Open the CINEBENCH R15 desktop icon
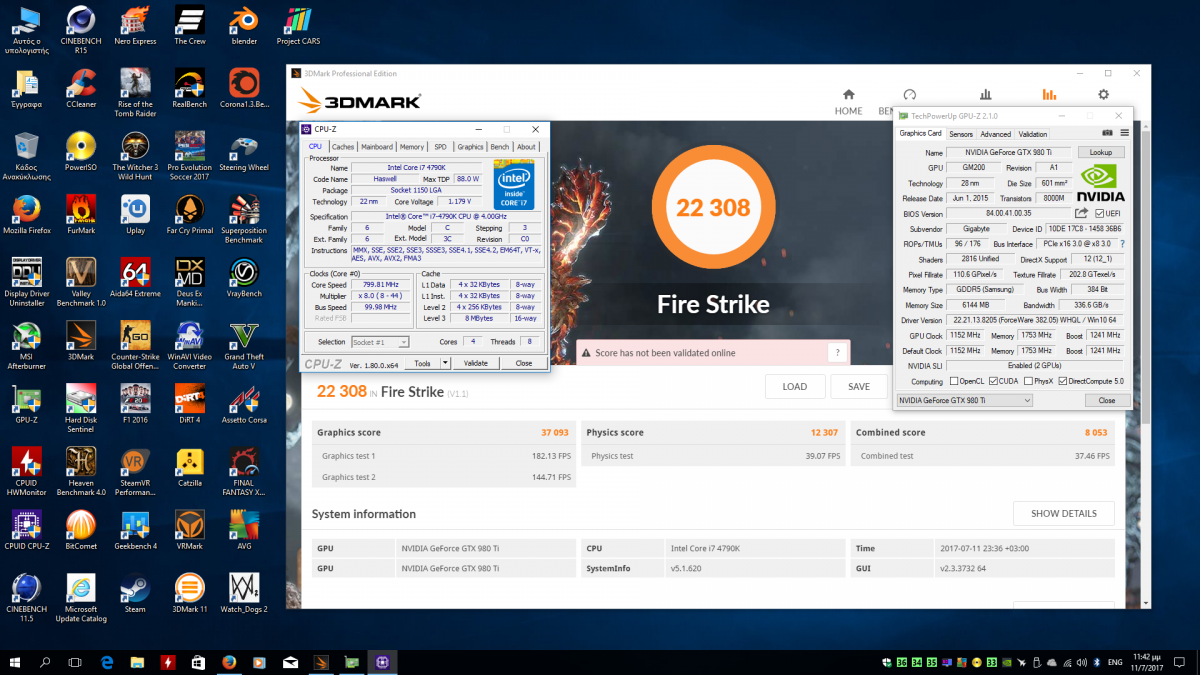This screenshot has width=1200, height=675. tap(81, 30)
